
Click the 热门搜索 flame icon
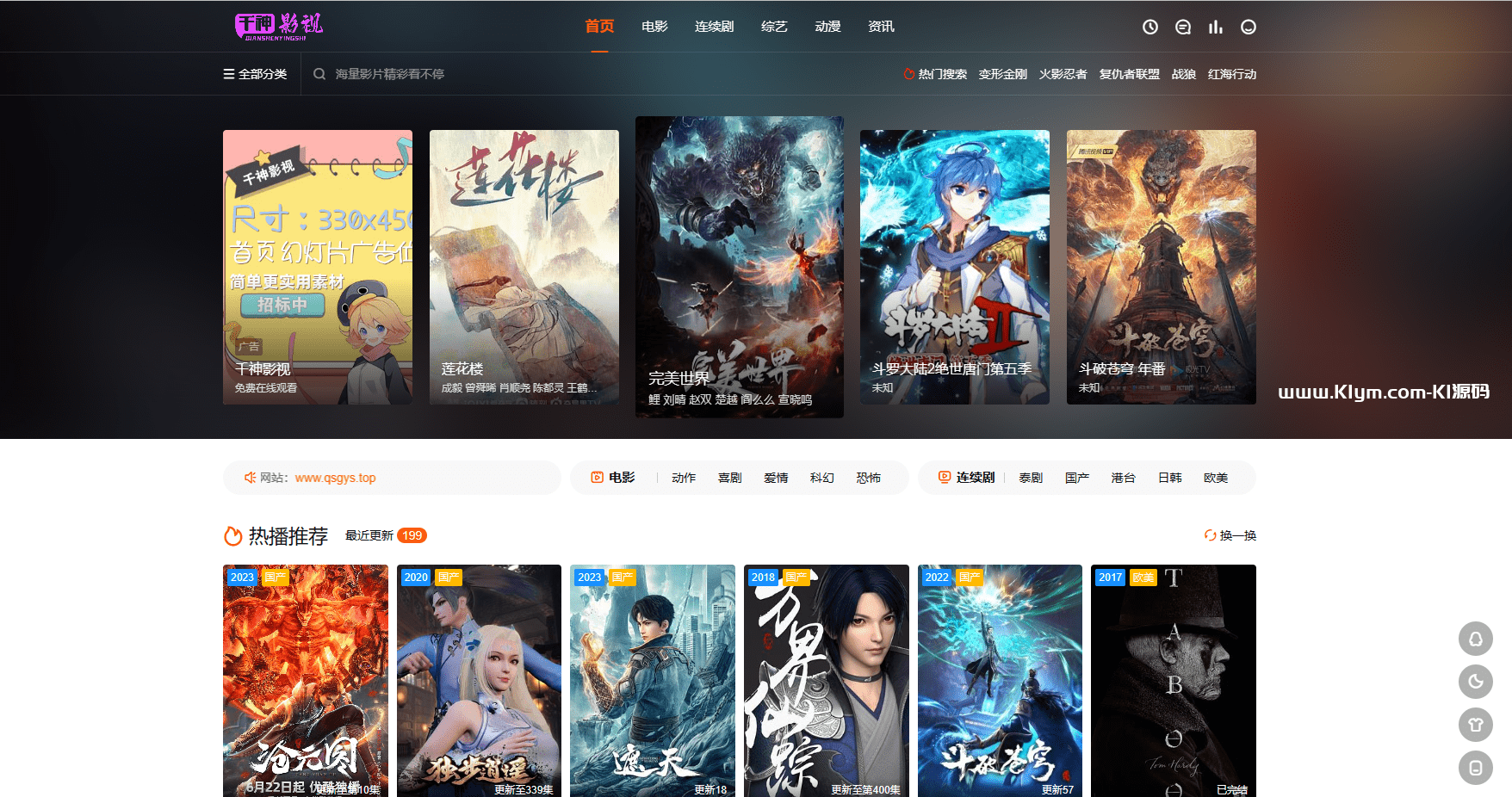tap(908, 74)
